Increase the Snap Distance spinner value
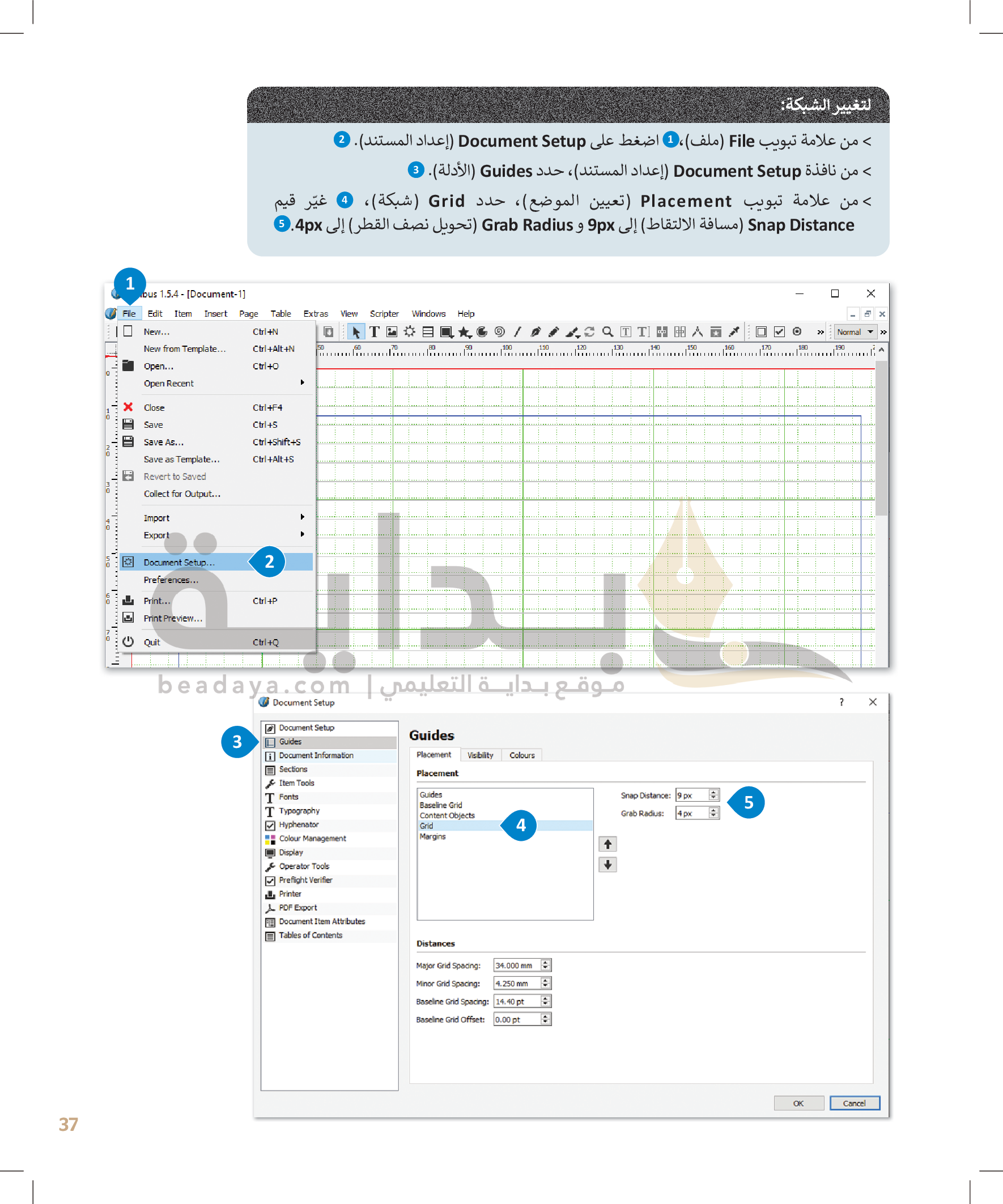The height and width of the screenshot is (1204, 1003). [x=713, y=792]
